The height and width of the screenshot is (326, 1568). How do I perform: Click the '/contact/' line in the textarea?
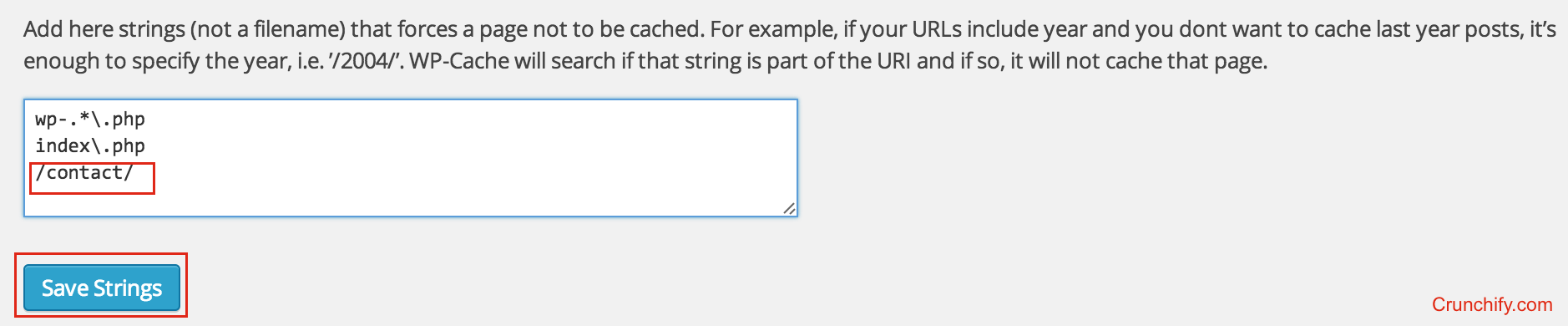83,173
